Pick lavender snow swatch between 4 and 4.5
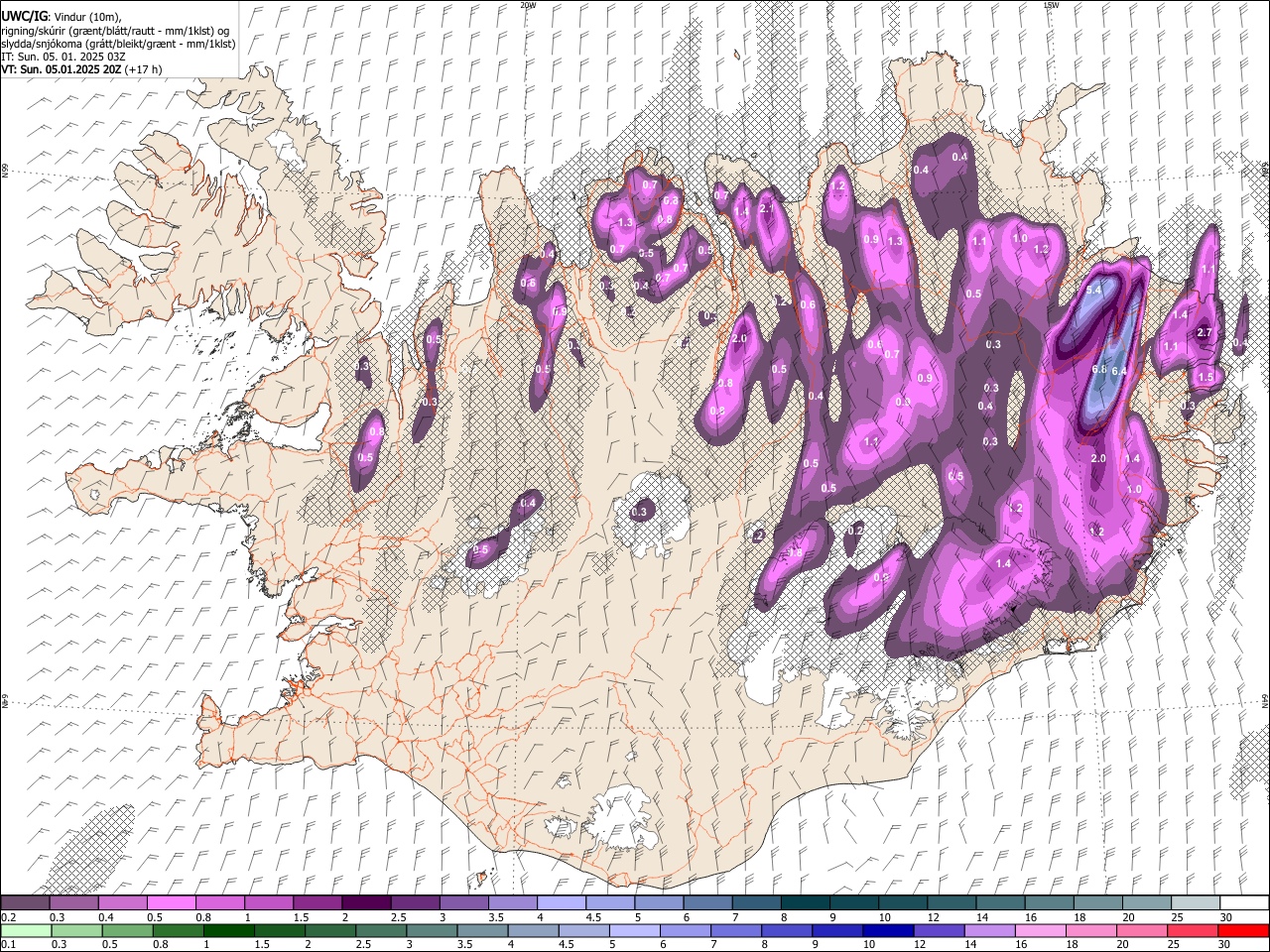 coord(560,902)
